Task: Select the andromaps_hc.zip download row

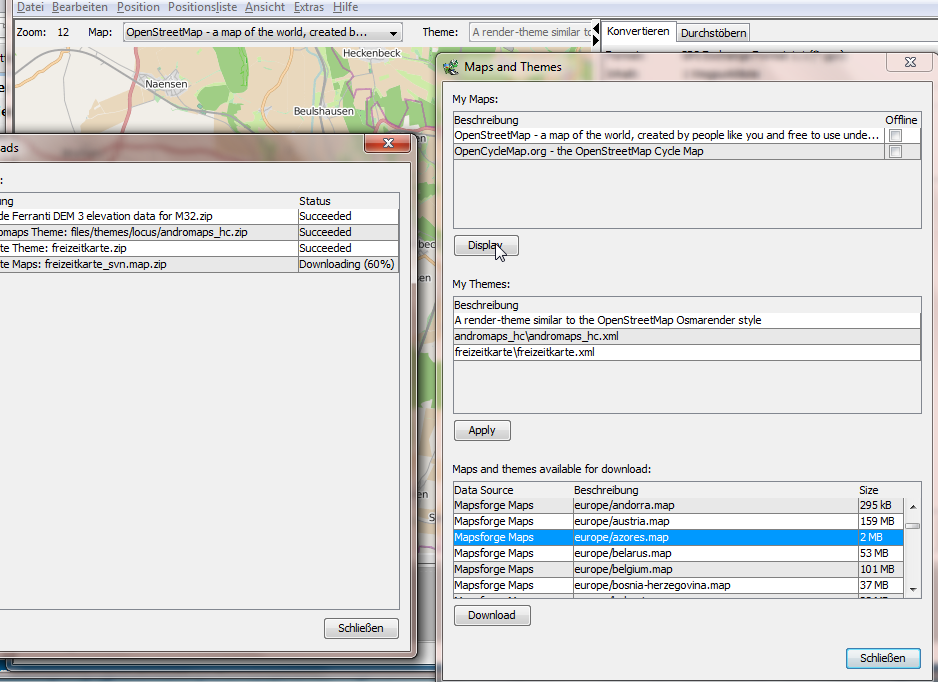Action: (199, 232)
